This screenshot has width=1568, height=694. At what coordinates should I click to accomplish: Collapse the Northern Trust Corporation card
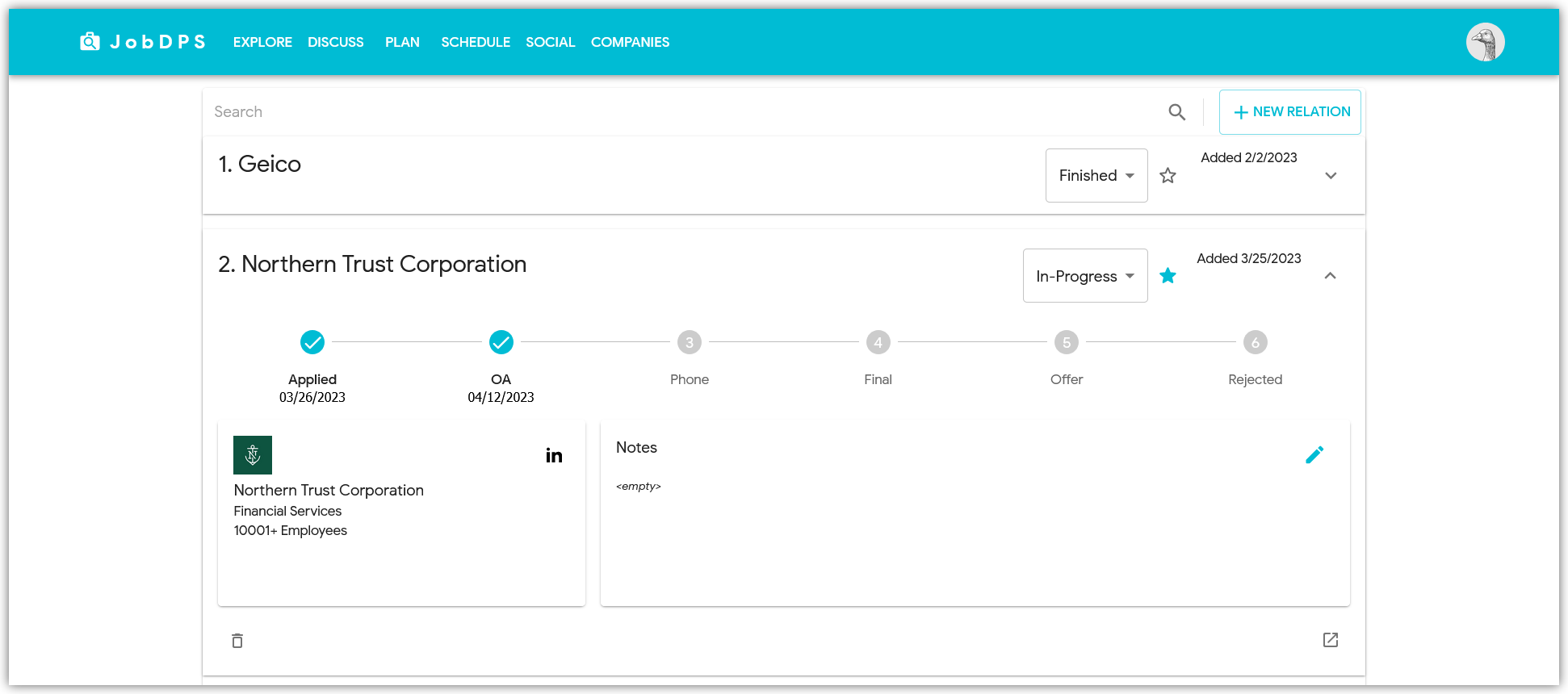click(1331, 276)
